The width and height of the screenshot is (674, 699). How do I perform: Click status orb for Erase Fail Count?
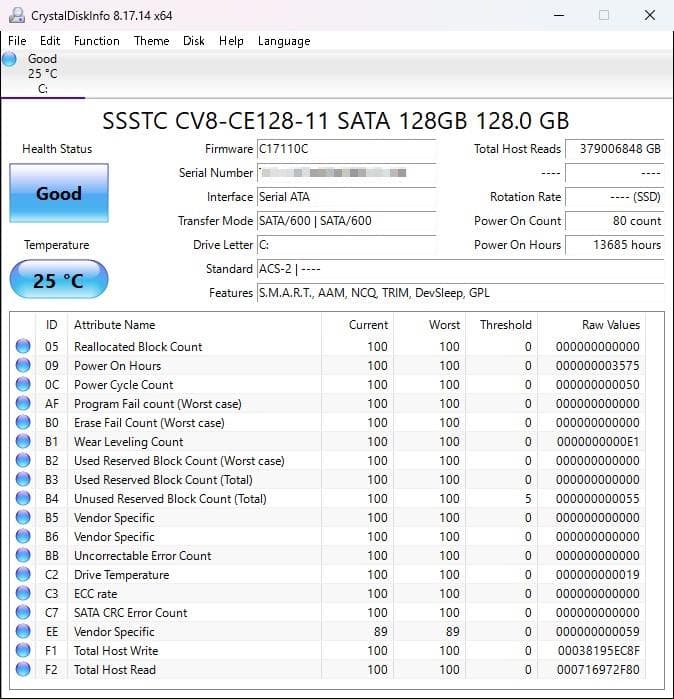click(23, 423)
